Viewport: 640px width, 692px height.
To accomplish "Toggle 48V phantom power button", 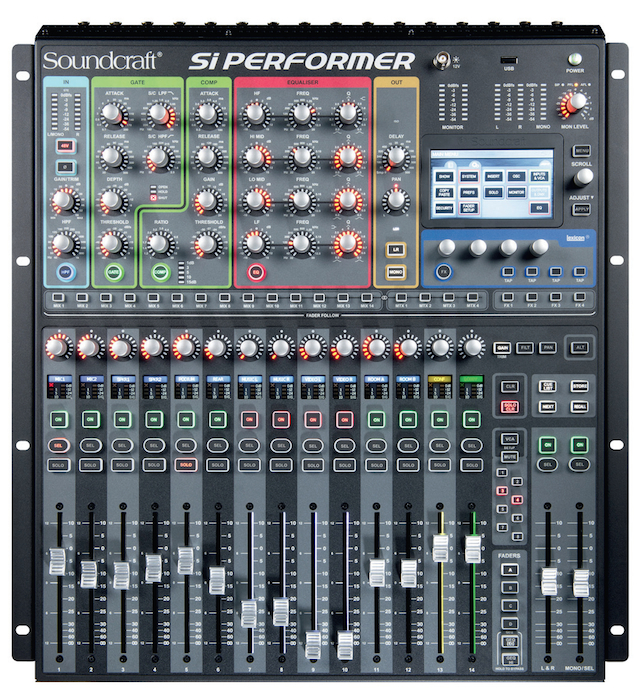I will pyautogui.click(x=65, y=146).
